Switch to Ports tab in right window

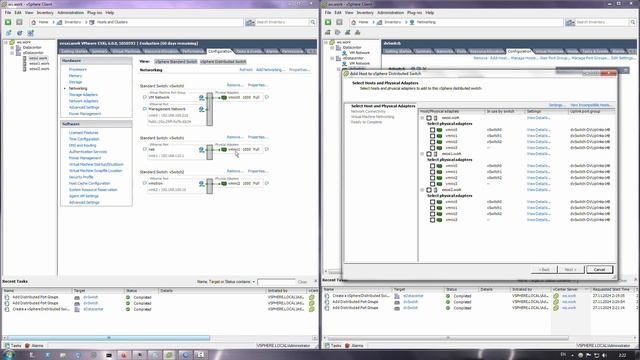pos(461,51)
